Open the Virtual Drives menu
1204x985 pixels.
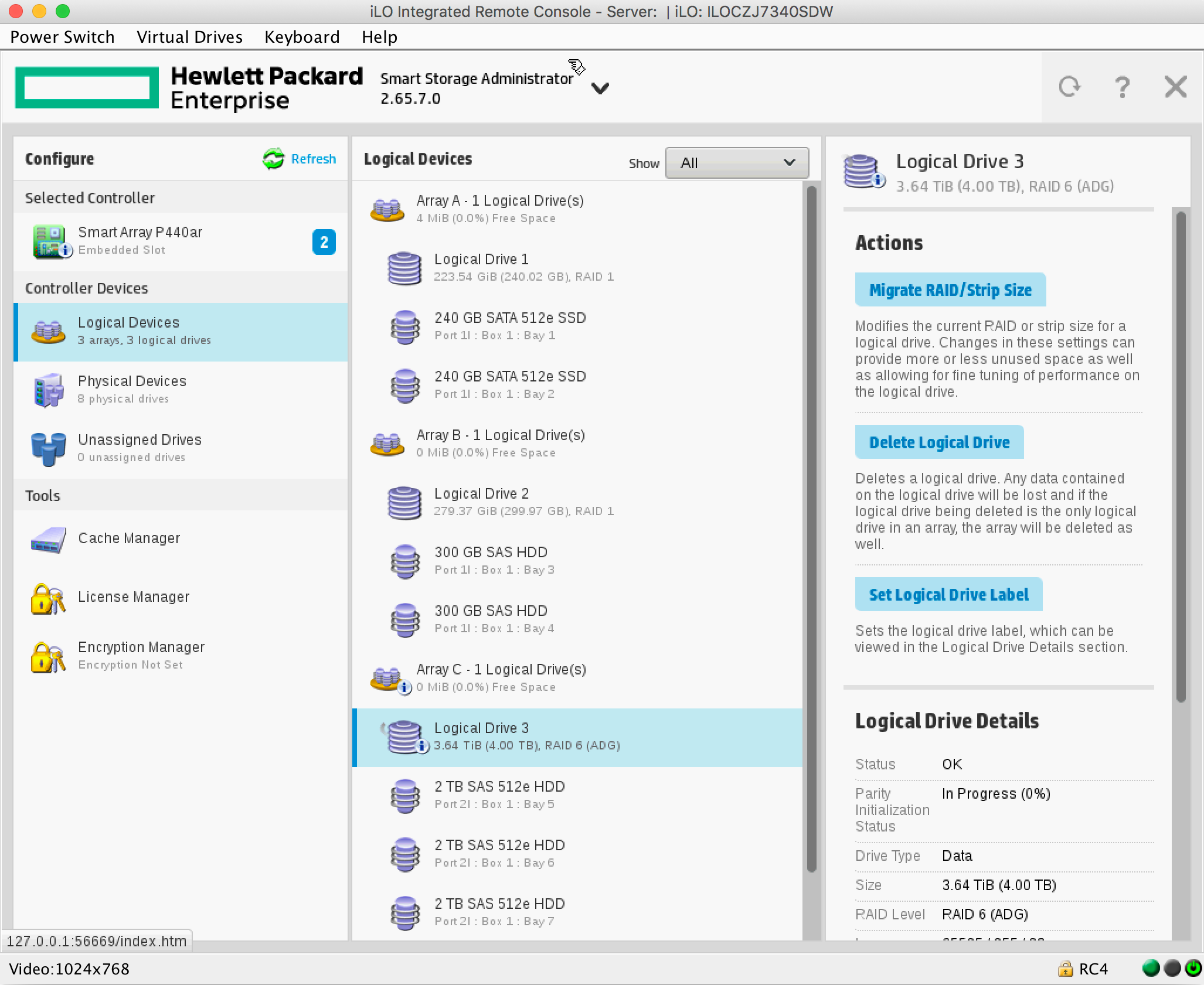(x=189, y=37)
